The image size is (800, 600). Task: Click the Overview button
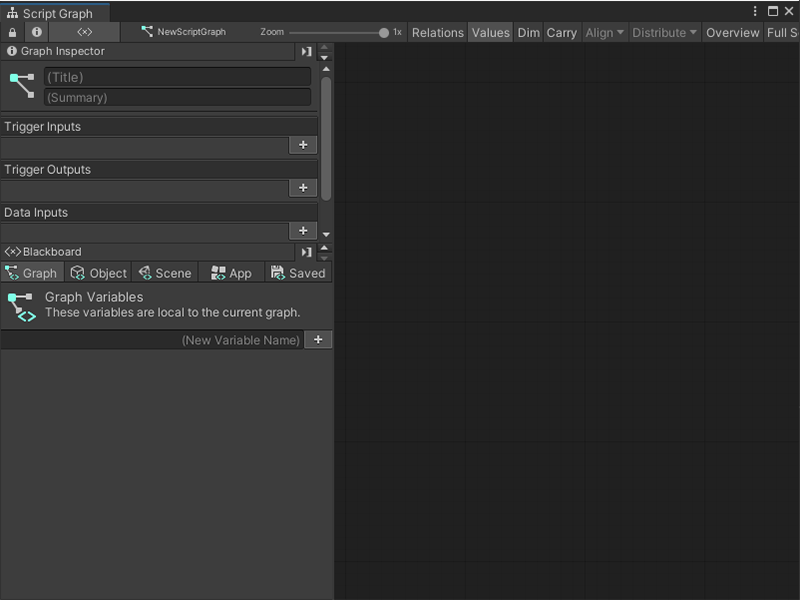coord(733,32)
